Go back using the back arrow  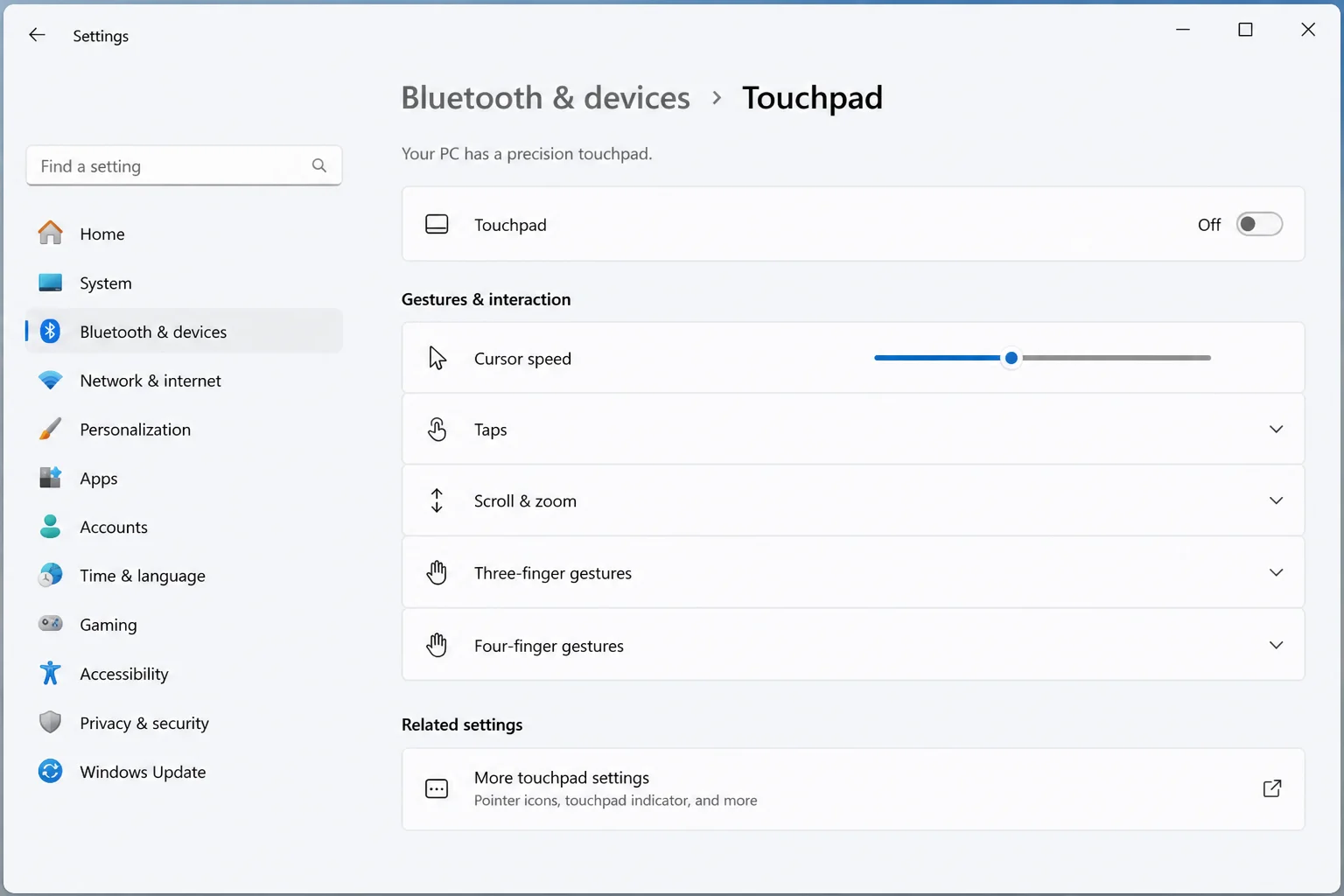tap(37, 35)
